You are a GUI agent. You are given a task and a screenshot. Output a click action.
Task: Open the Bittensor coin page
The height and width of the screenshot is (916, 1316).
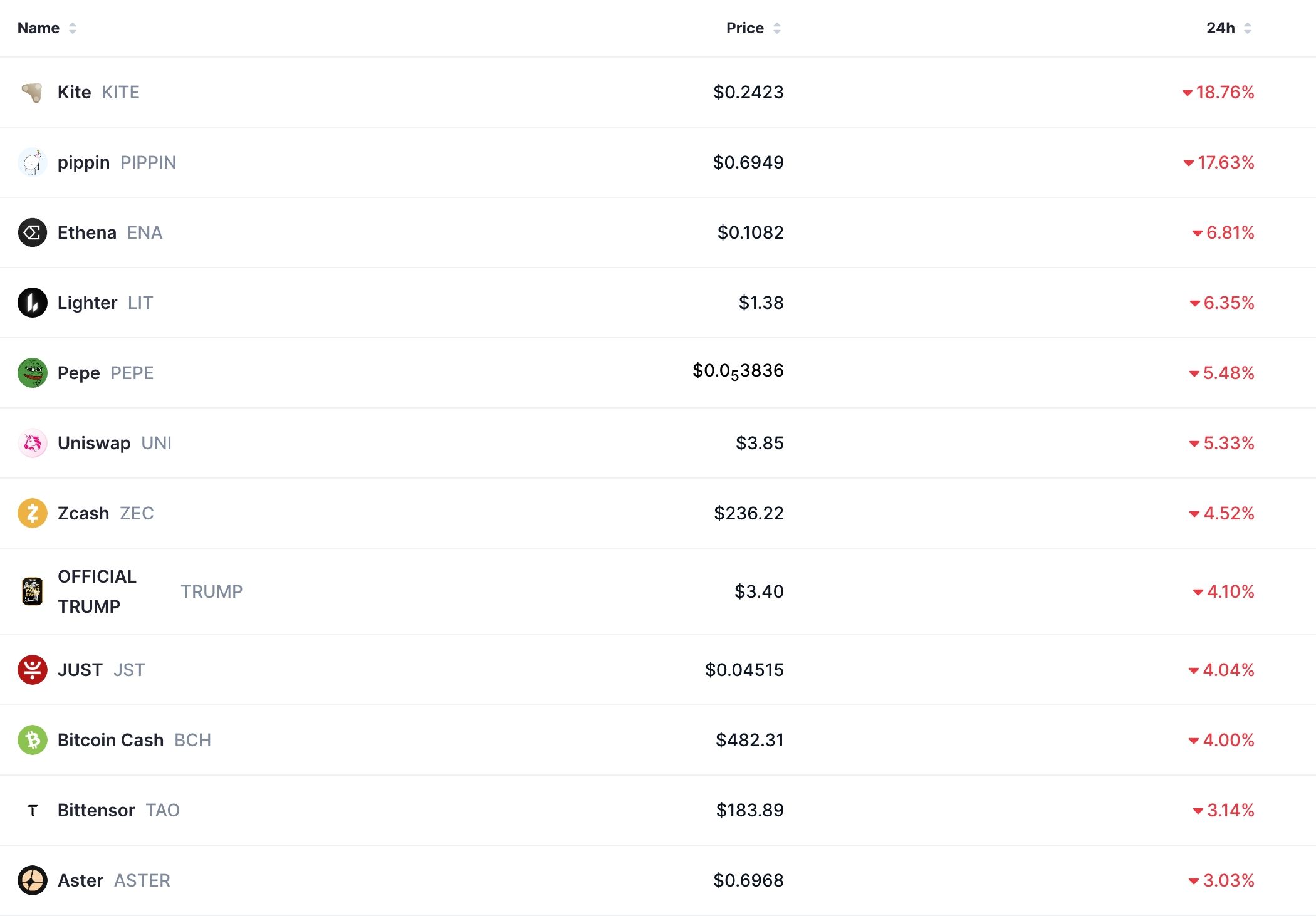(x=96, y=810)
